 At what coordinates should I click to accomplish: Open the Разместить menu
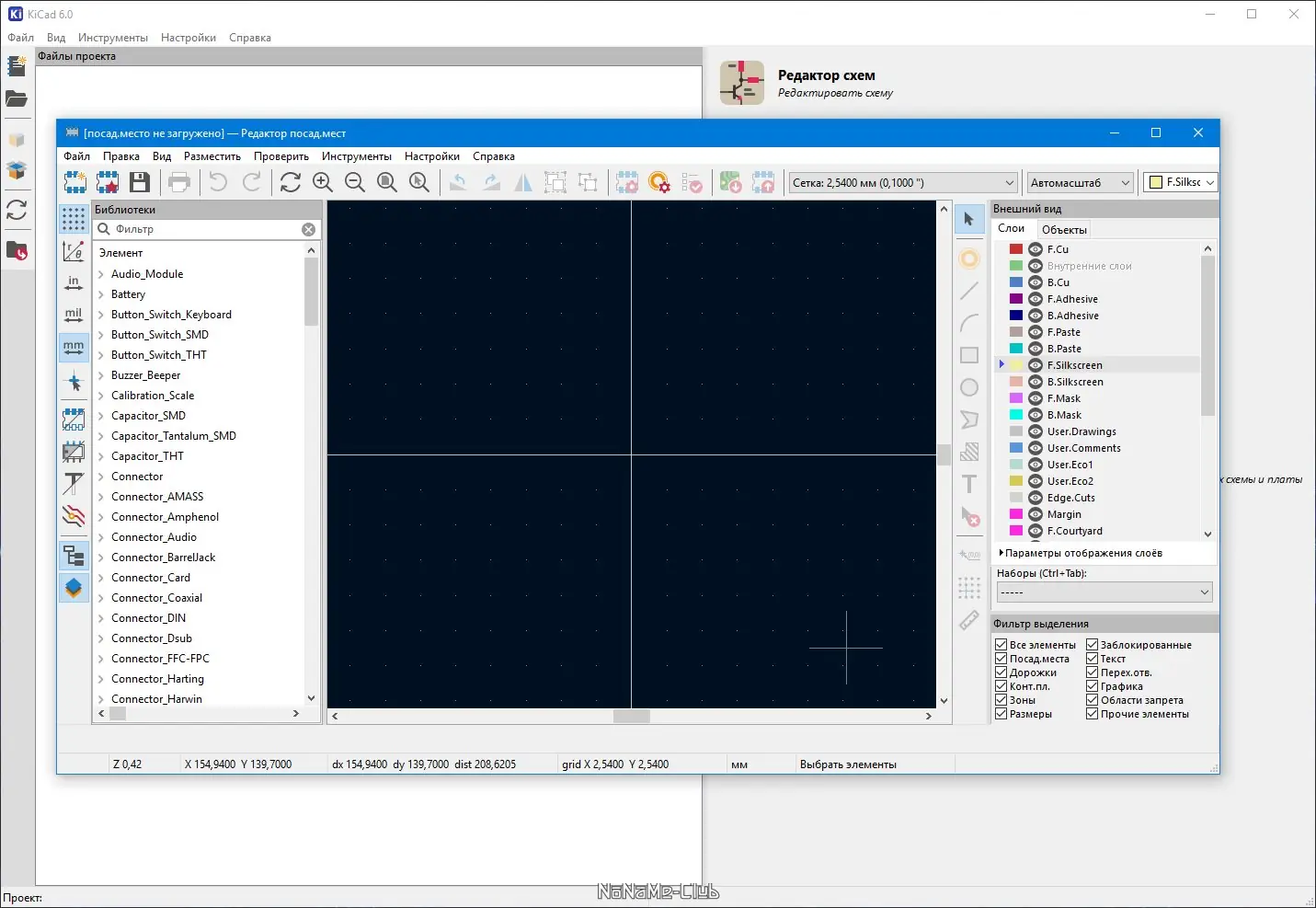pos(212,156)
